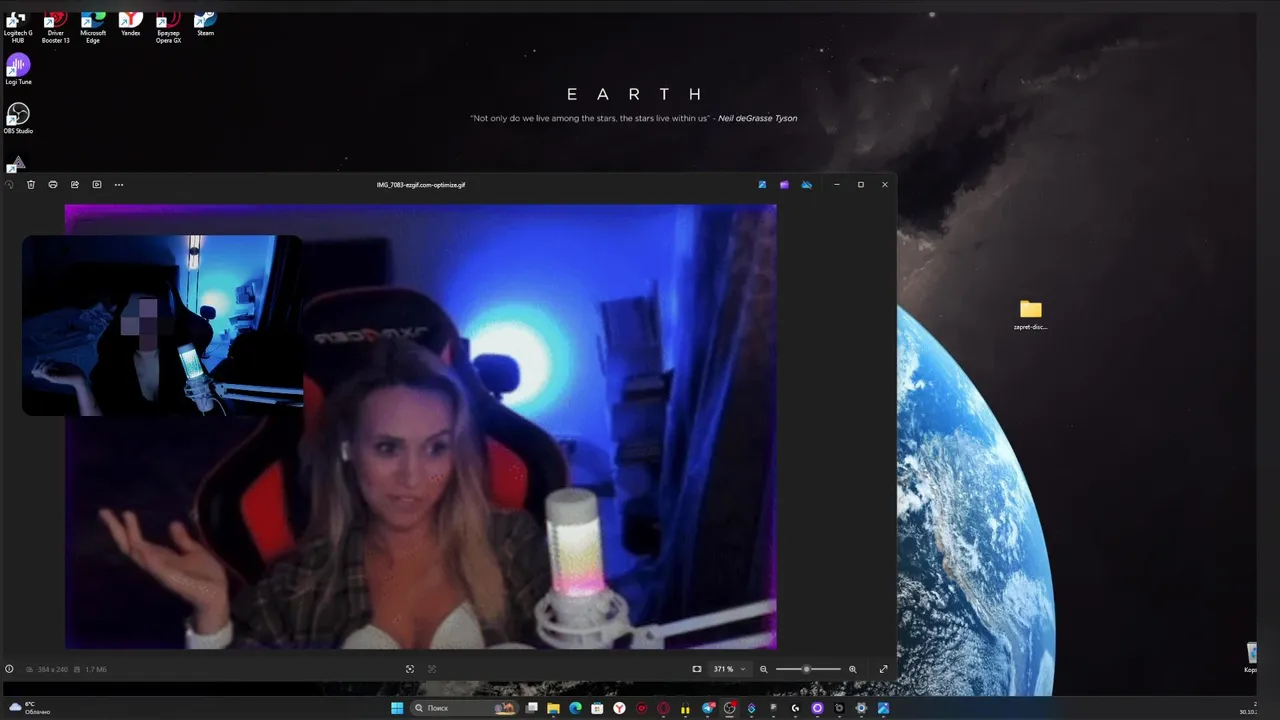
Task: Open Steam desktop shortcut
Action: 205,24
